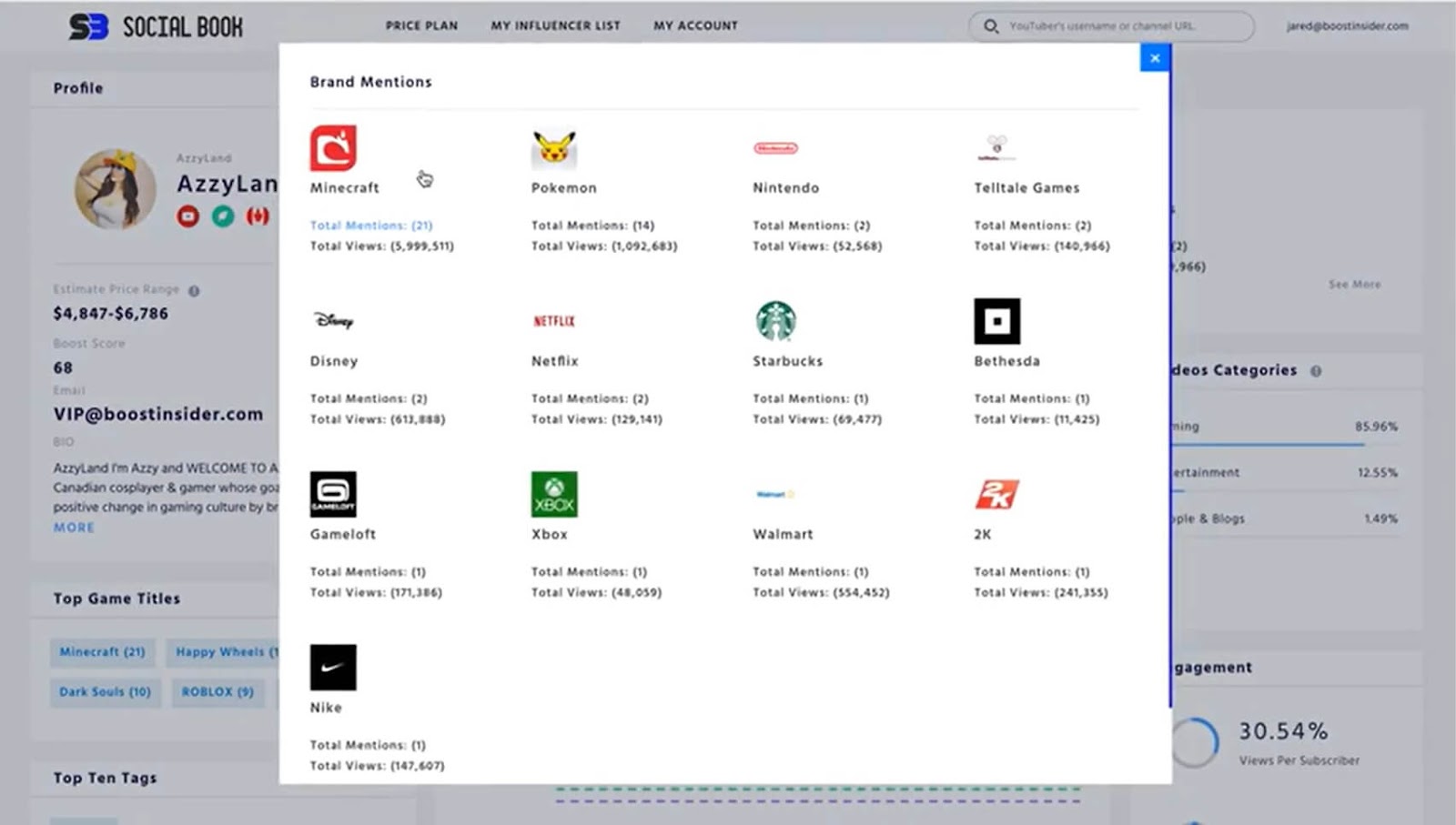The width and height of the screenshot is (1456, 825).
Task: Open the My Account menu
Action: coord(696,25)
